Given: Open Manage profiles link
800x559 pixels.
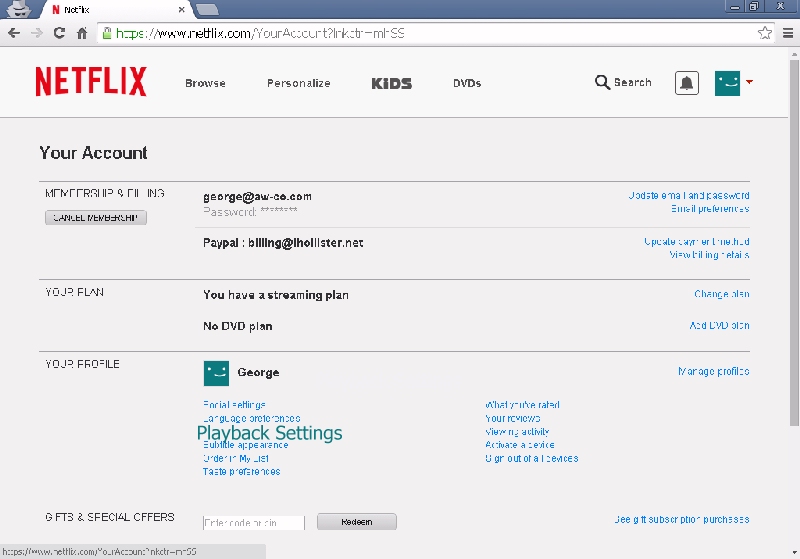Looking at the screenshot, I should click(714, 371).
